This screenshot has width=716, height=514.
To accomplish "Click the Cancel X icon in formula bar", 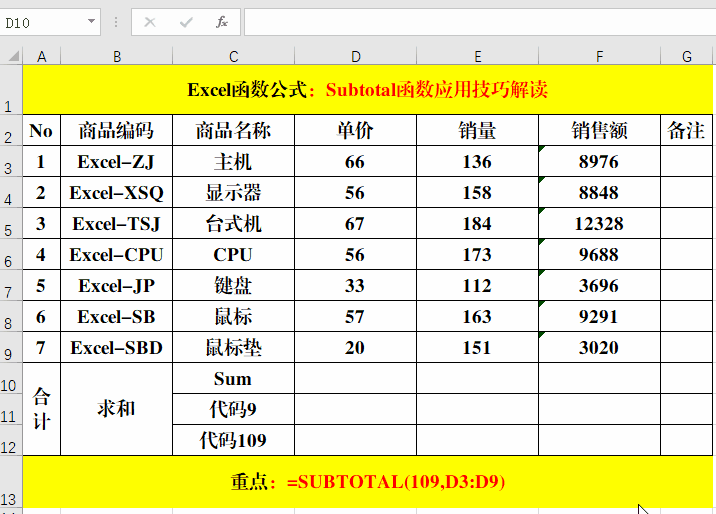I will [x=150, y=22].
